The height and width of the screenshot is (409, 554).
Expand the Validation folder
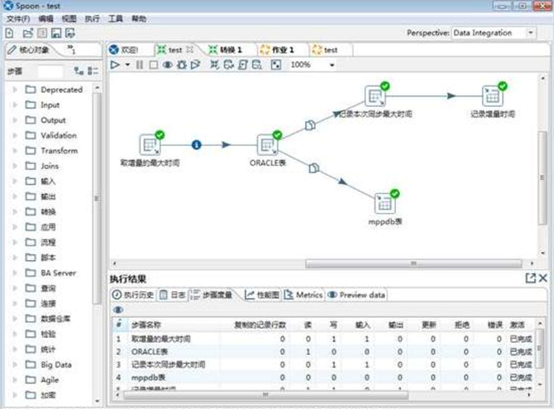point(15,135)
